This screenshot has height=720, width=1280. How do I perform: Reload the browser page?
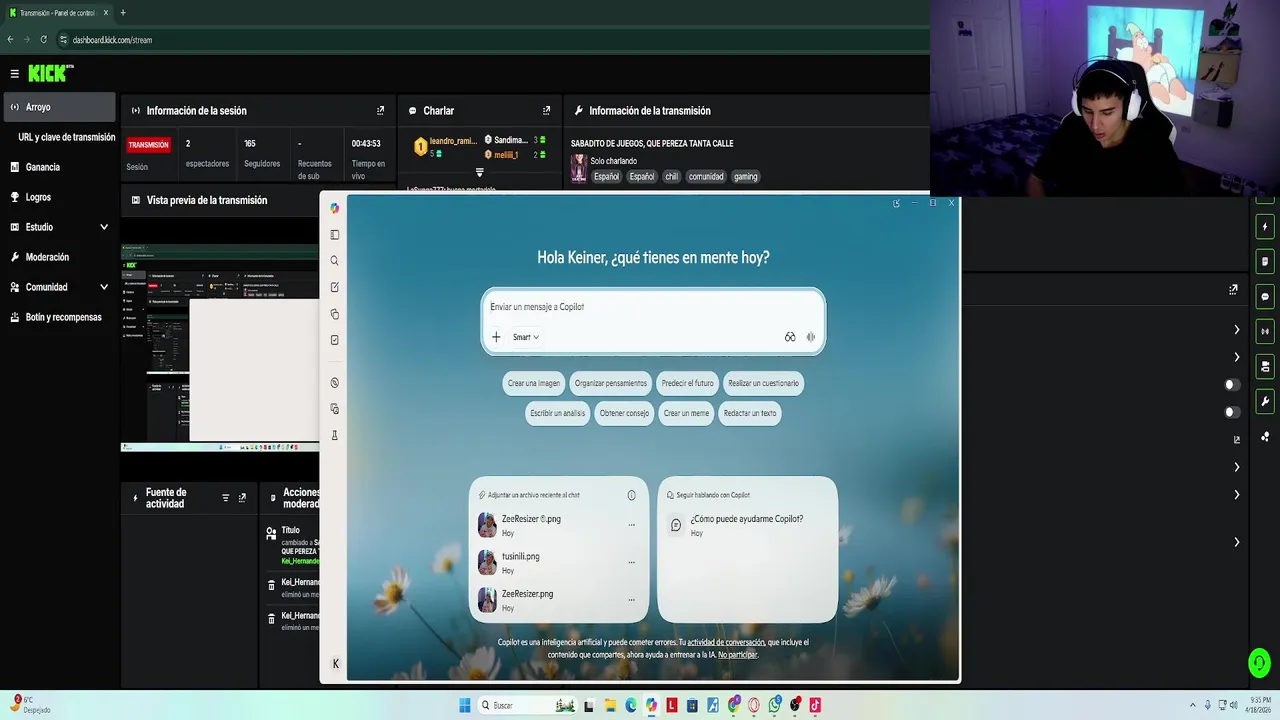(x=43, y=40)
